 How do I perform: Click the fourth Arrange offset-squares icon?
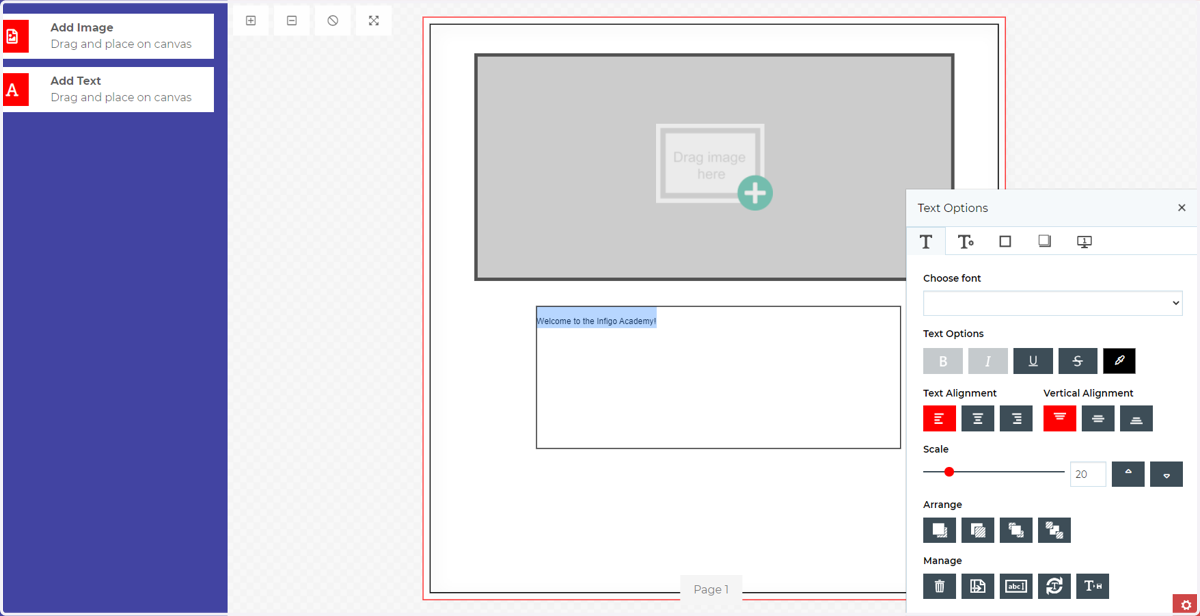(1055, 530)
